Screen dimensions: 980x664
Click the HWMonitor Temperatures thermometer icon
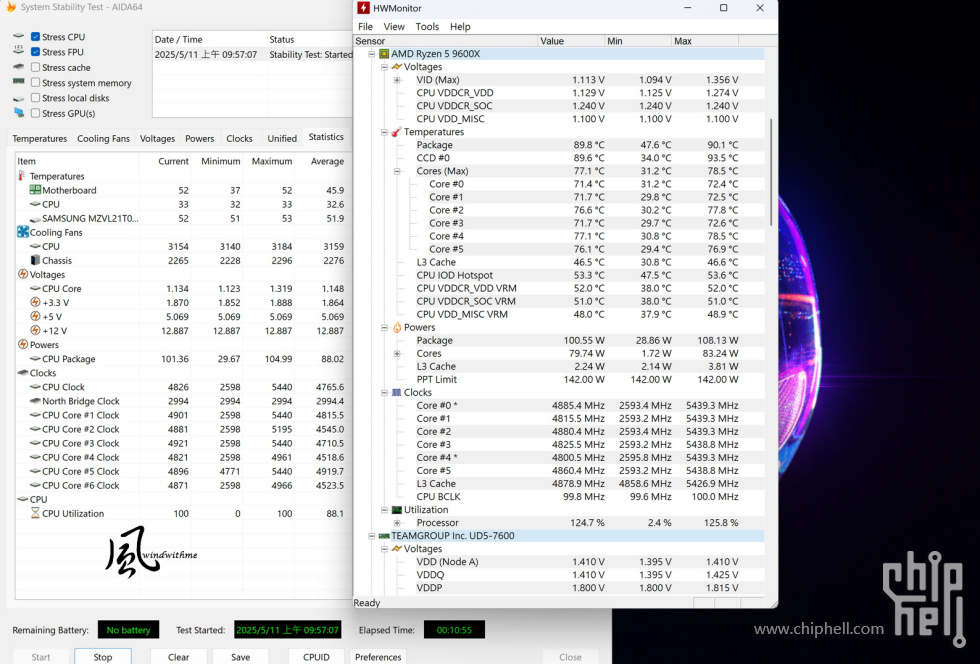click(396, 132)
